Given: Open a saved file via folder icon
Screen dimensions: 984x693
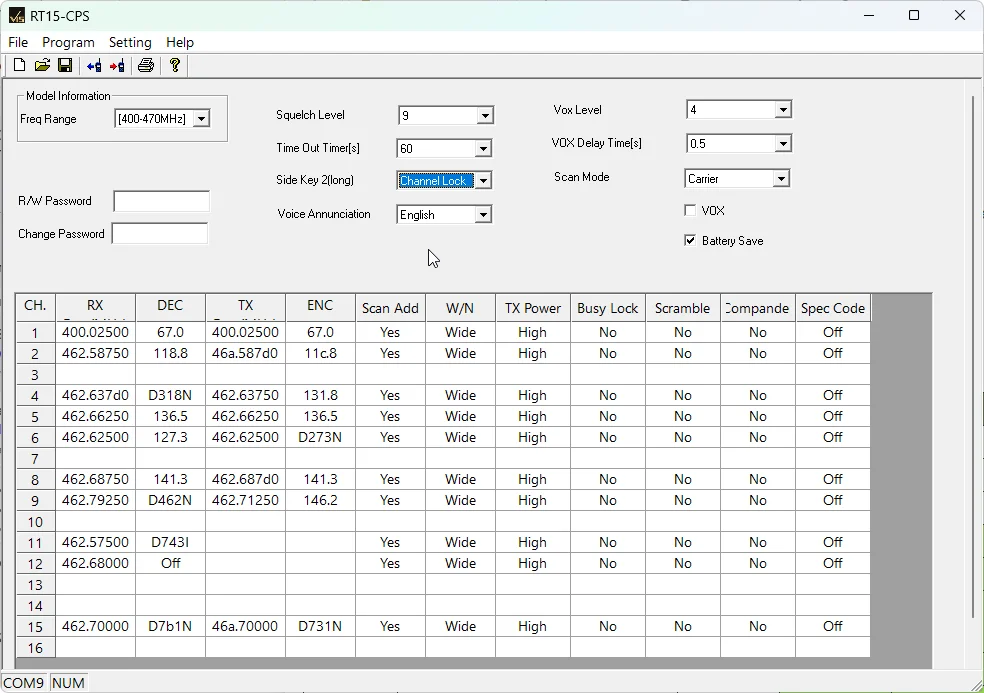Looking at the screenshot, I should (42, 66).
